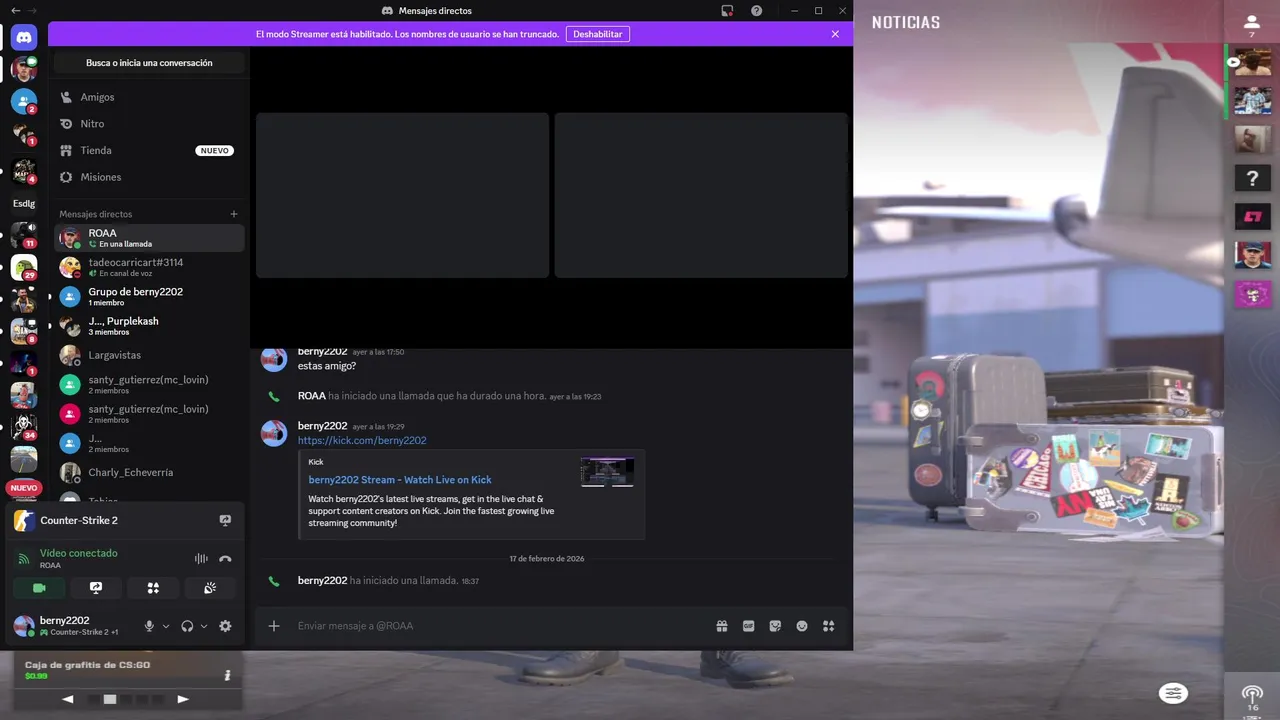Image resolution: width=1280 pixels, height=720 pixels.
Task: Open the Grupo de berny2202 chat
Action: tap(149, 296)
